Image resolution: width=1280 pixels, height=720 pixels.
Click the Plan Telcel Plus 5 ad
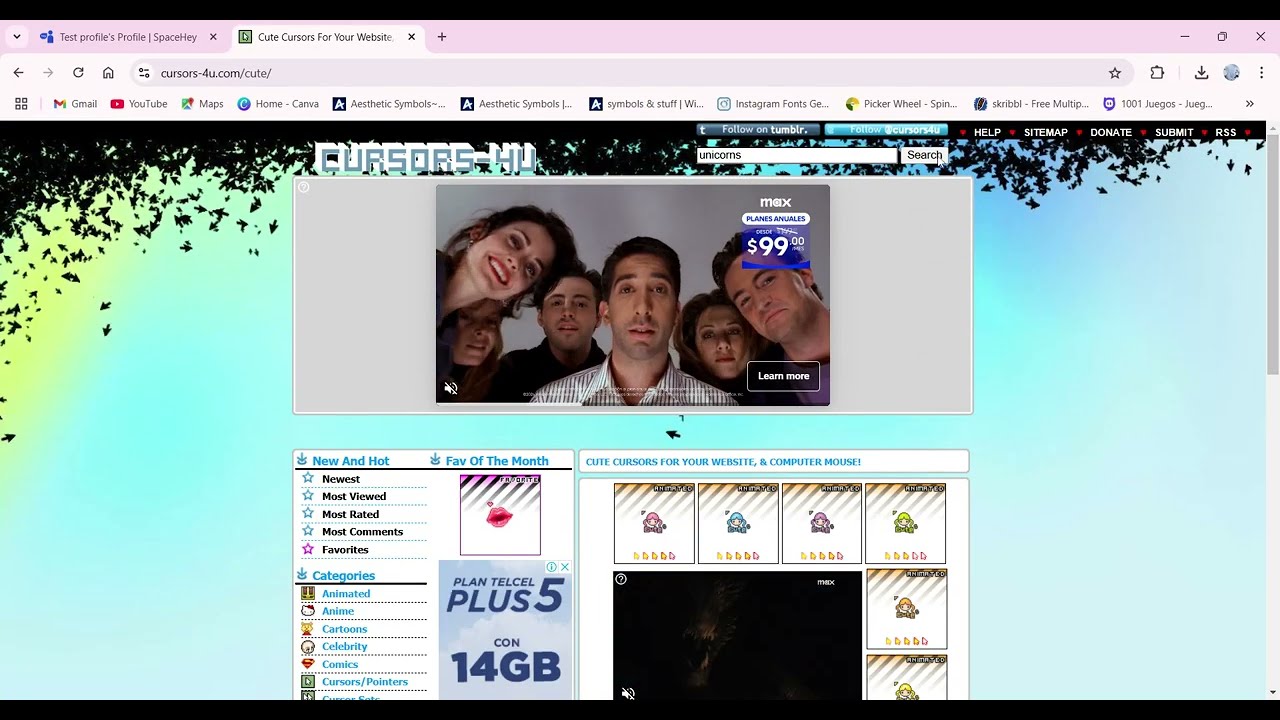tap(505, 630)
